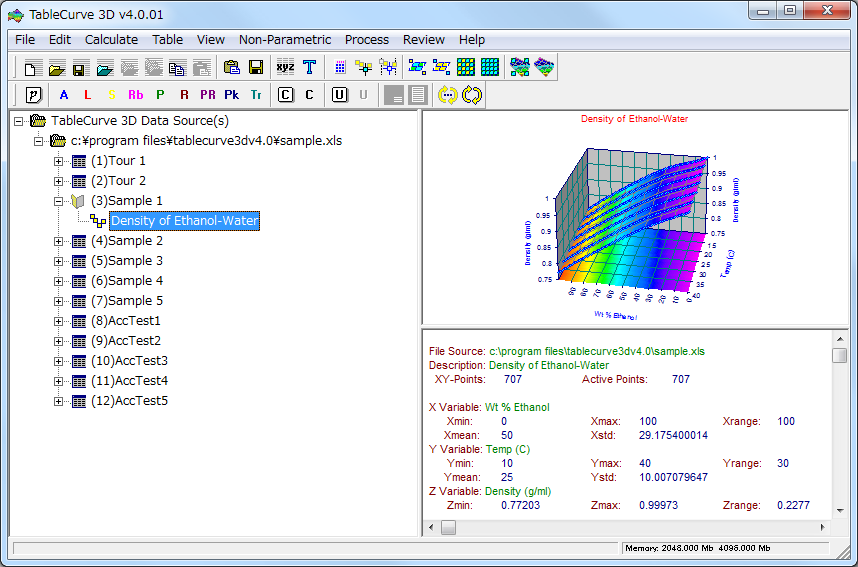
Task: Toggle the boxed P process button
Action: tap(32, 95)
